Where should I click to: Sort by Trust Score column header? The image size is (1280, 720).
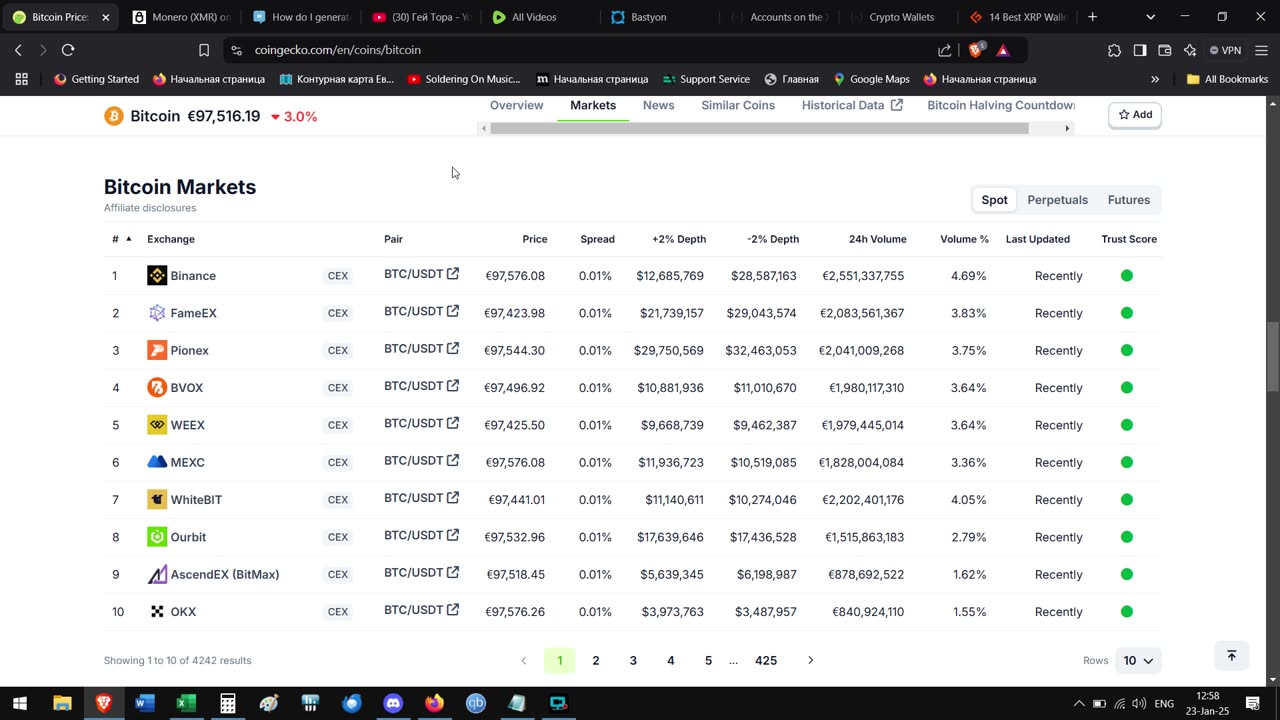1129,239
